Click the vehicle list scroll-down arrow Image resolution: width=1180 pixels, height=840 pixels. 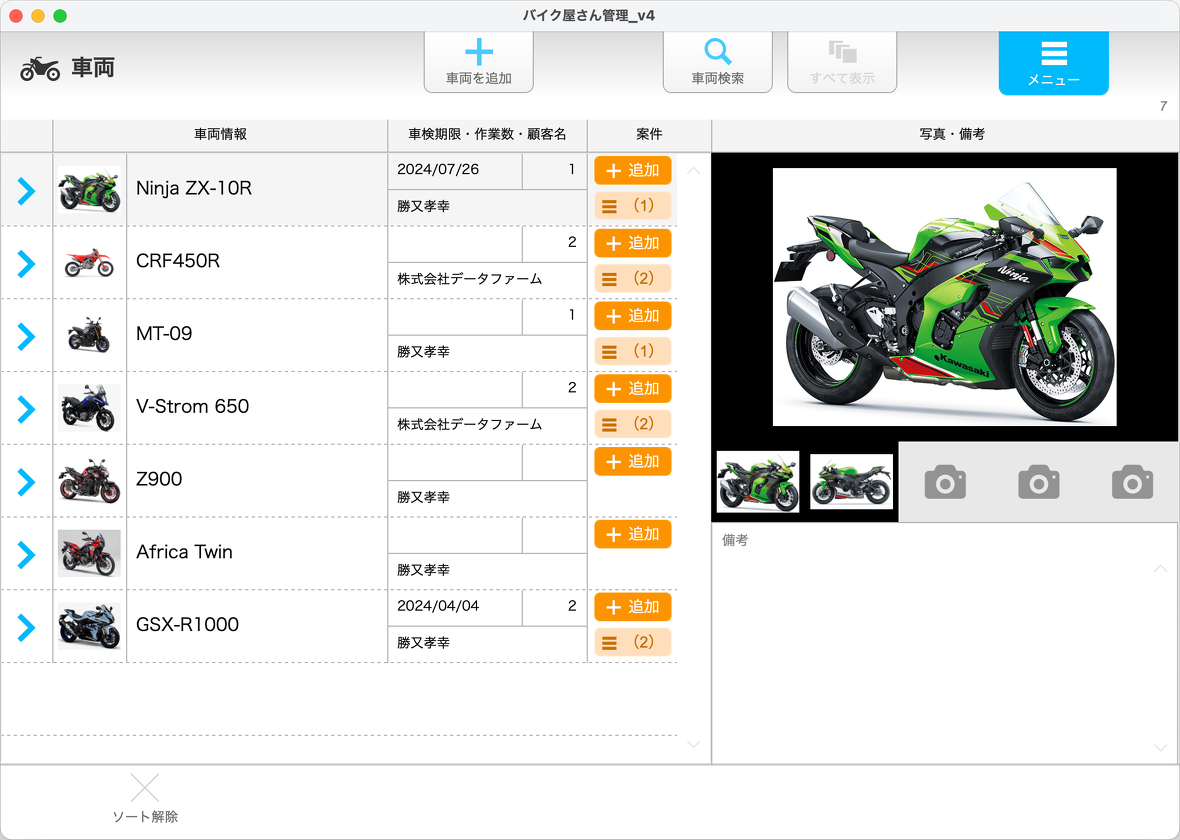tap(693, 744)
